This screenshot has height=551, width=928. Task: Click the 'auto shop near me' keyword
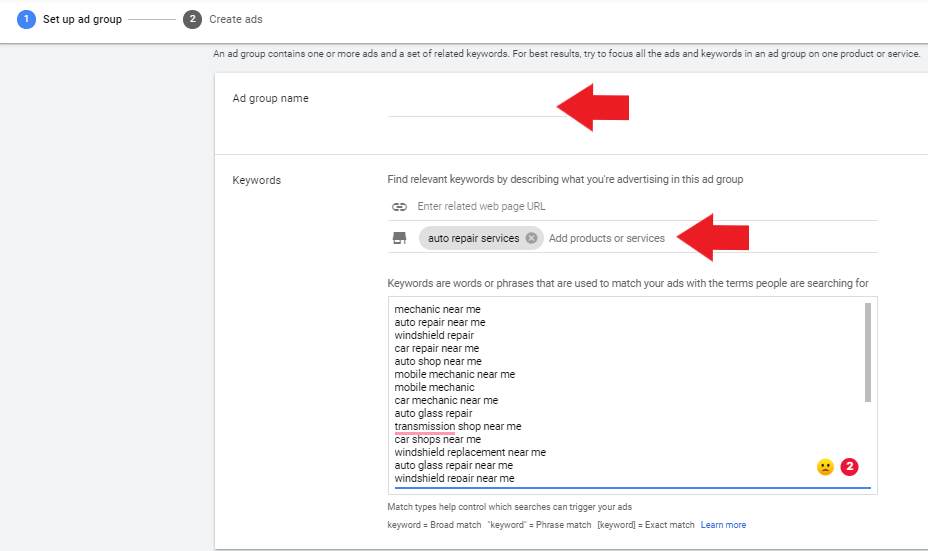click(x=438, y=361)
